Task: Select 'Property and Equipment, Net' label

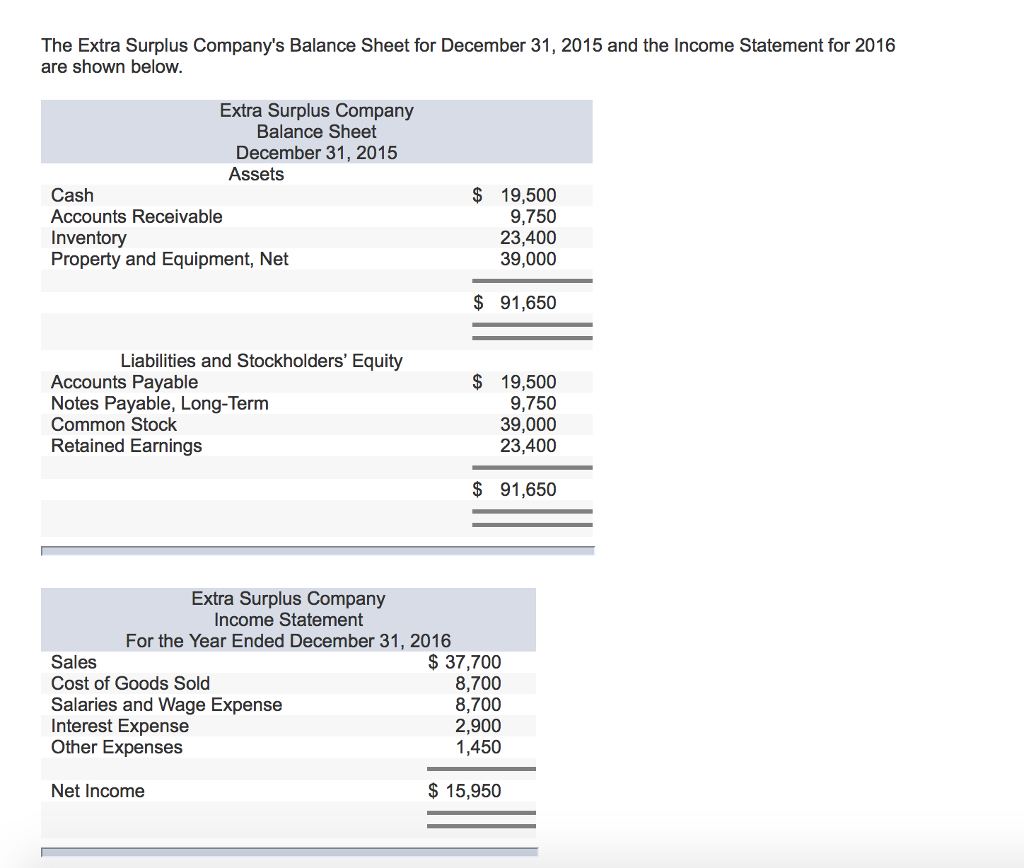Action: point(170,259)
